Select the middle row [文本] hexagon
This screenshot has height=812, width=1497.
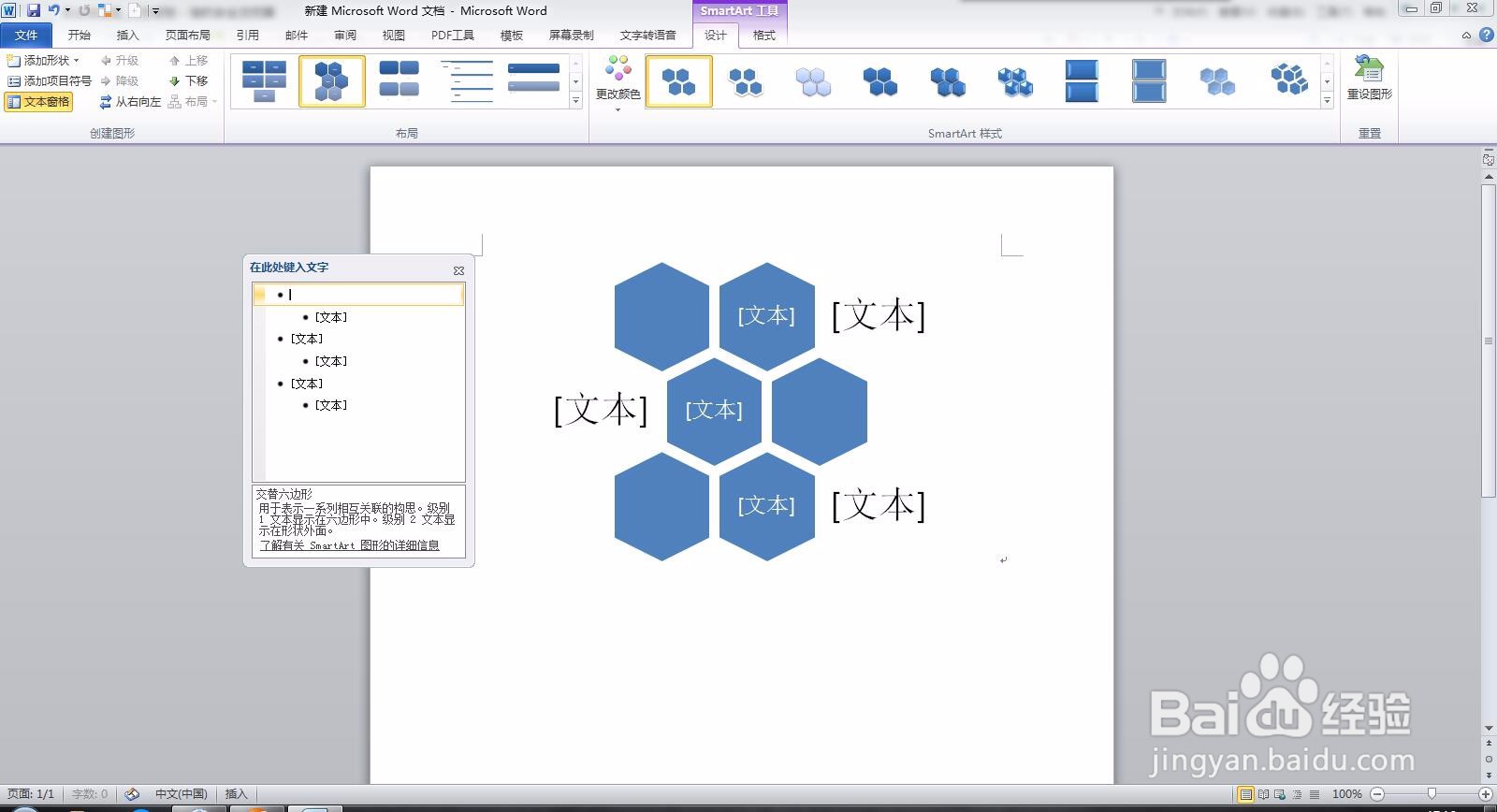(x=714, y=411)
